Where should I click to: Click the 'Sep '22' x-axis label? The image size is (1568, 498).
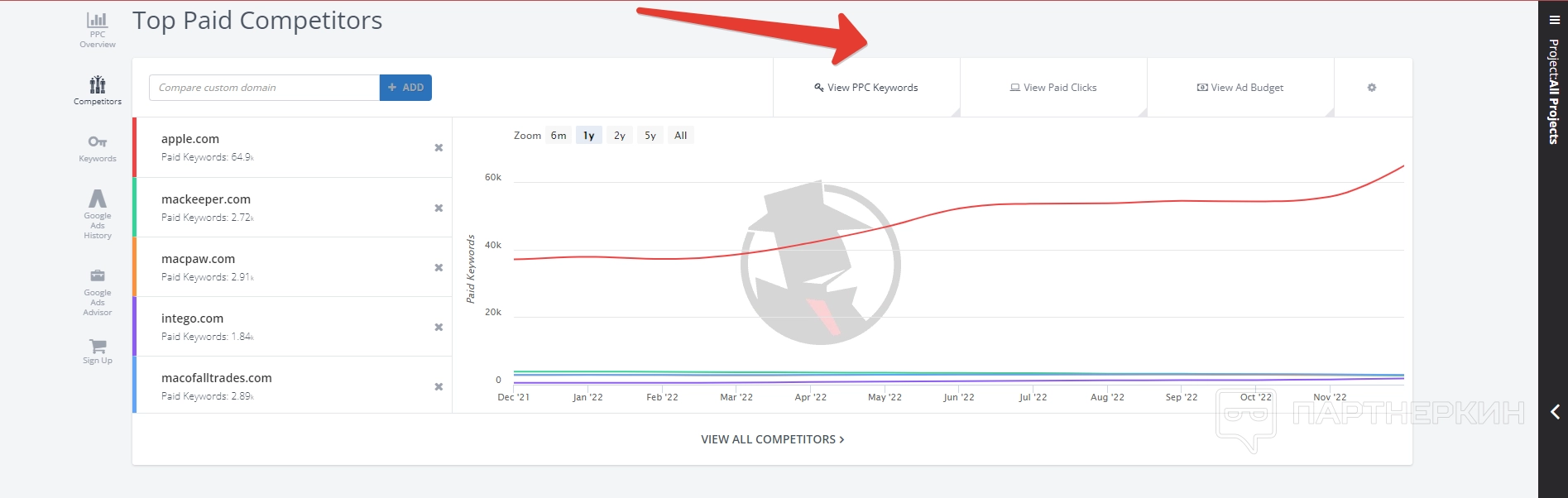tap(1182, 397)
